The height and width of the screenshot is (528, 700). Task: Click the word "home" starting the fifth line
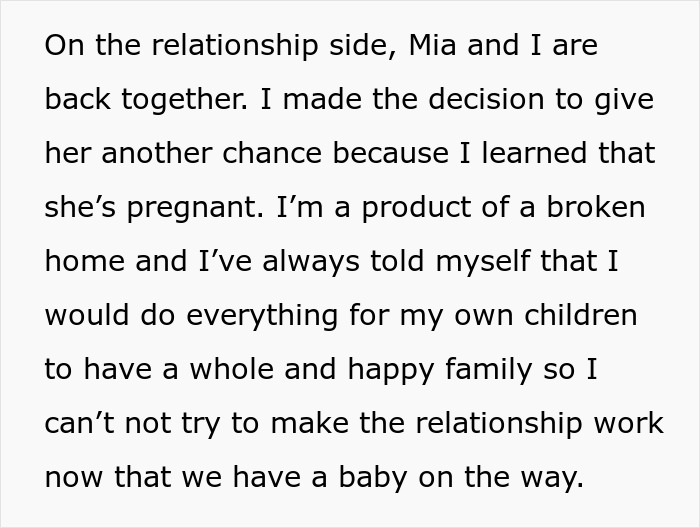coord(84,262)
